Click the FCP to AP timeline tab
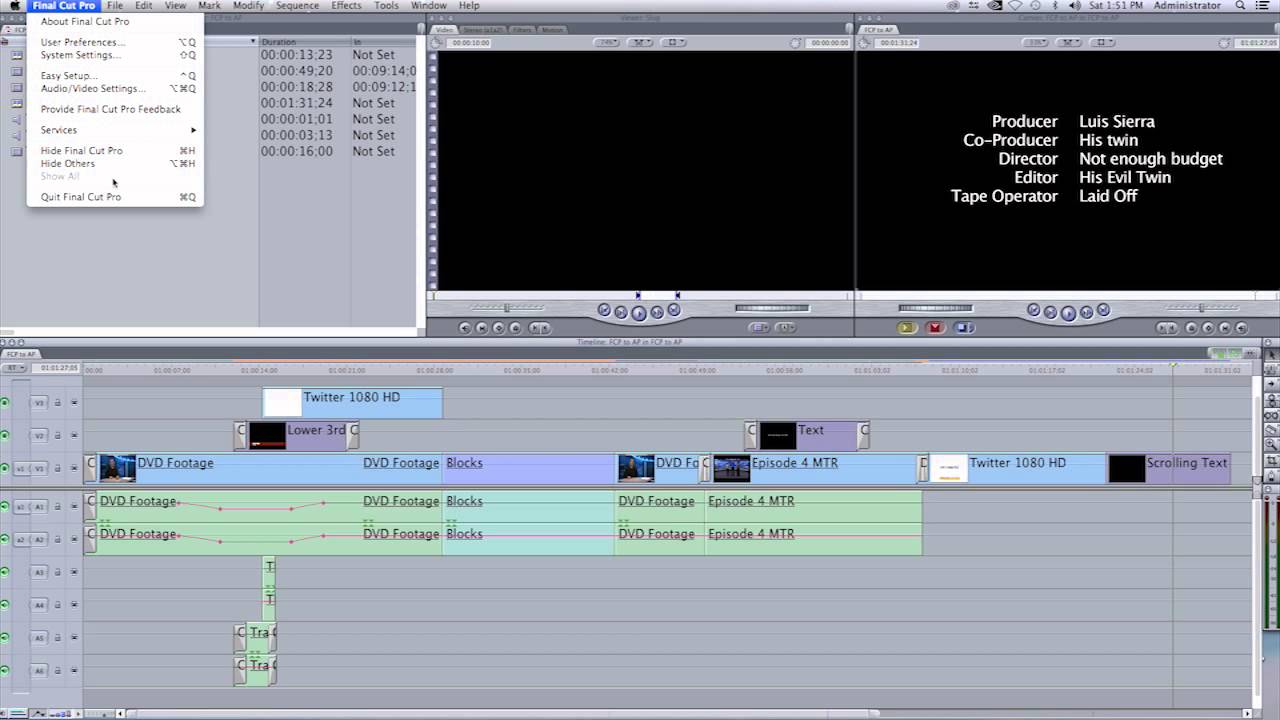Viewport: 1280px width, 720px height. coord(21,354)
